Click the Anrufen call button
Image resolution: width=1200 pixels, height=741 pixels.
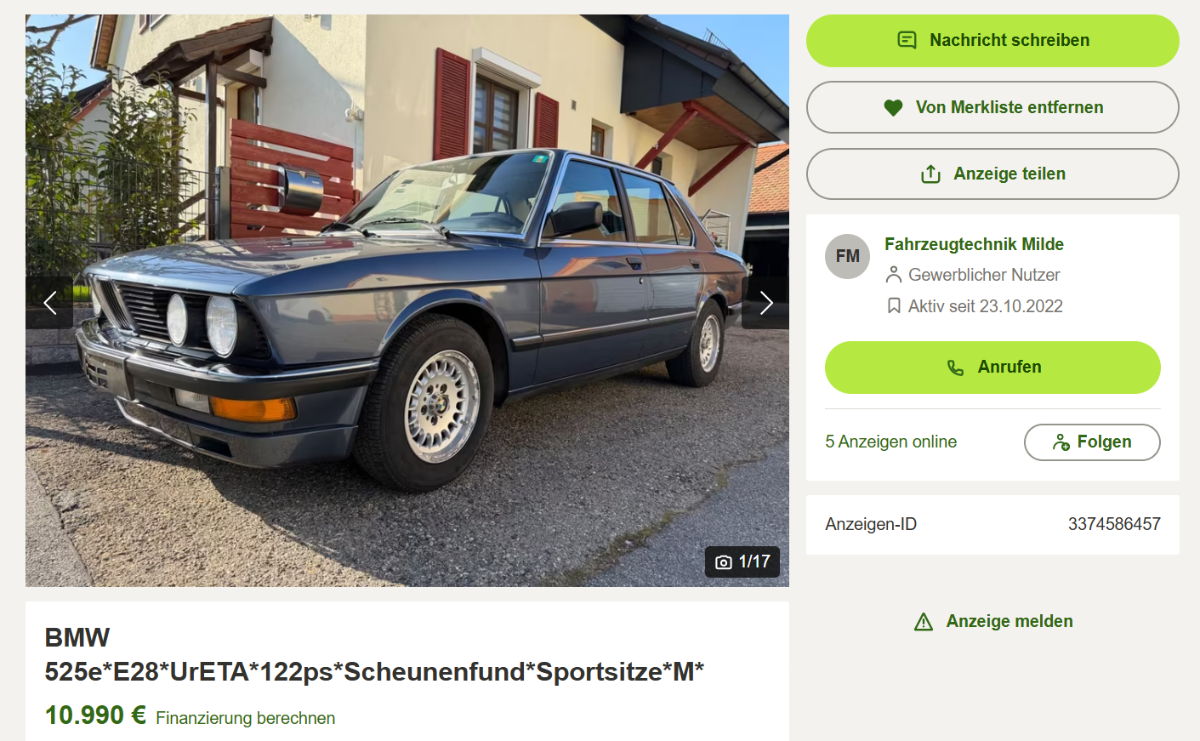(993, 367)
